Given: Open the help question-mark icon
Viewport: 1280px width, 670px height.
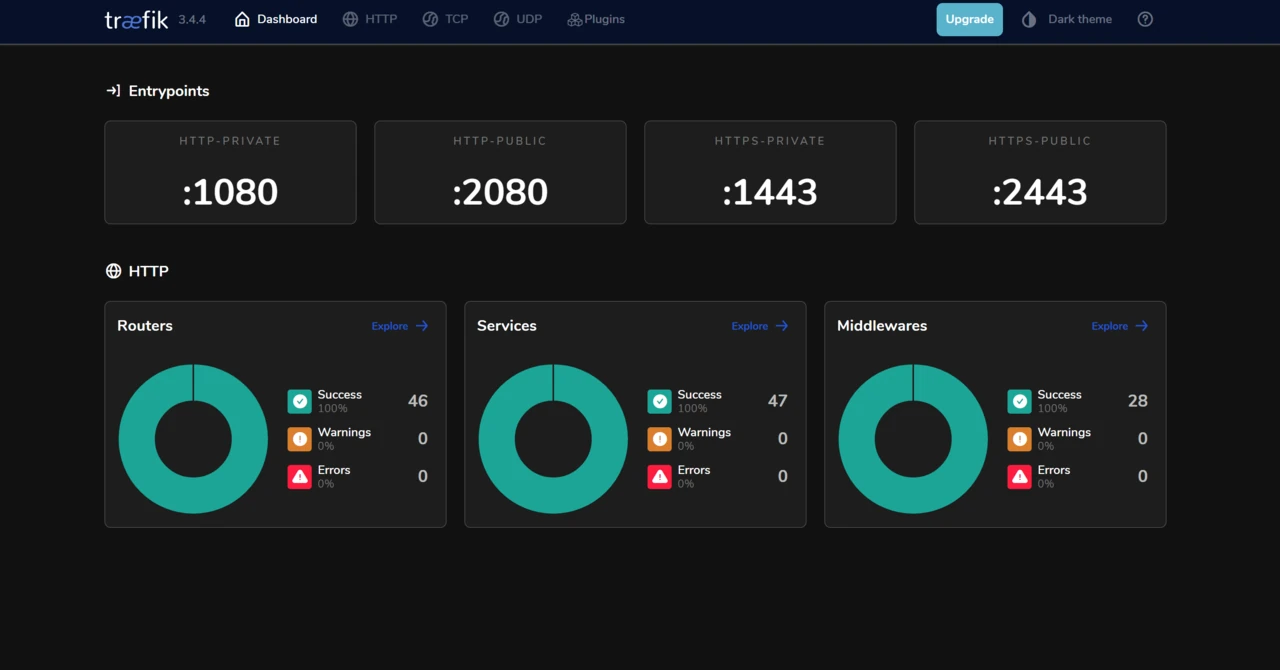Looking at the screenshot, I should pyautogui.click(x=1144, y=19).
